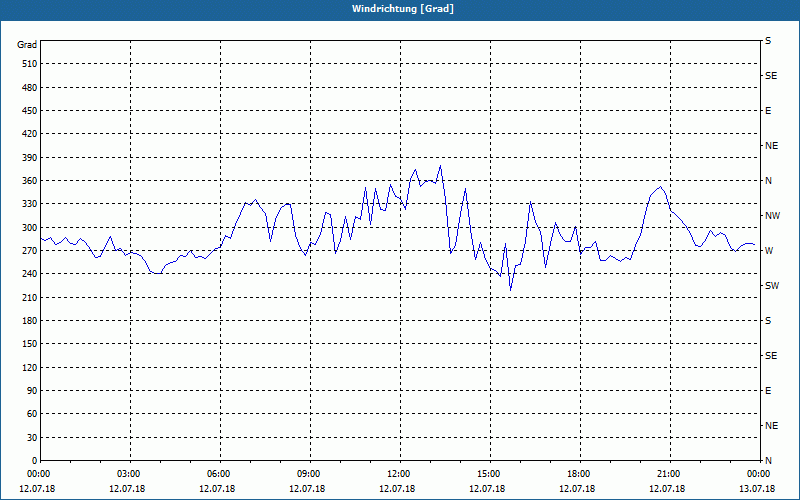Click the 13.07.18 date label
This screenshot has width=800, height=500.
click(x=757, y=489)
